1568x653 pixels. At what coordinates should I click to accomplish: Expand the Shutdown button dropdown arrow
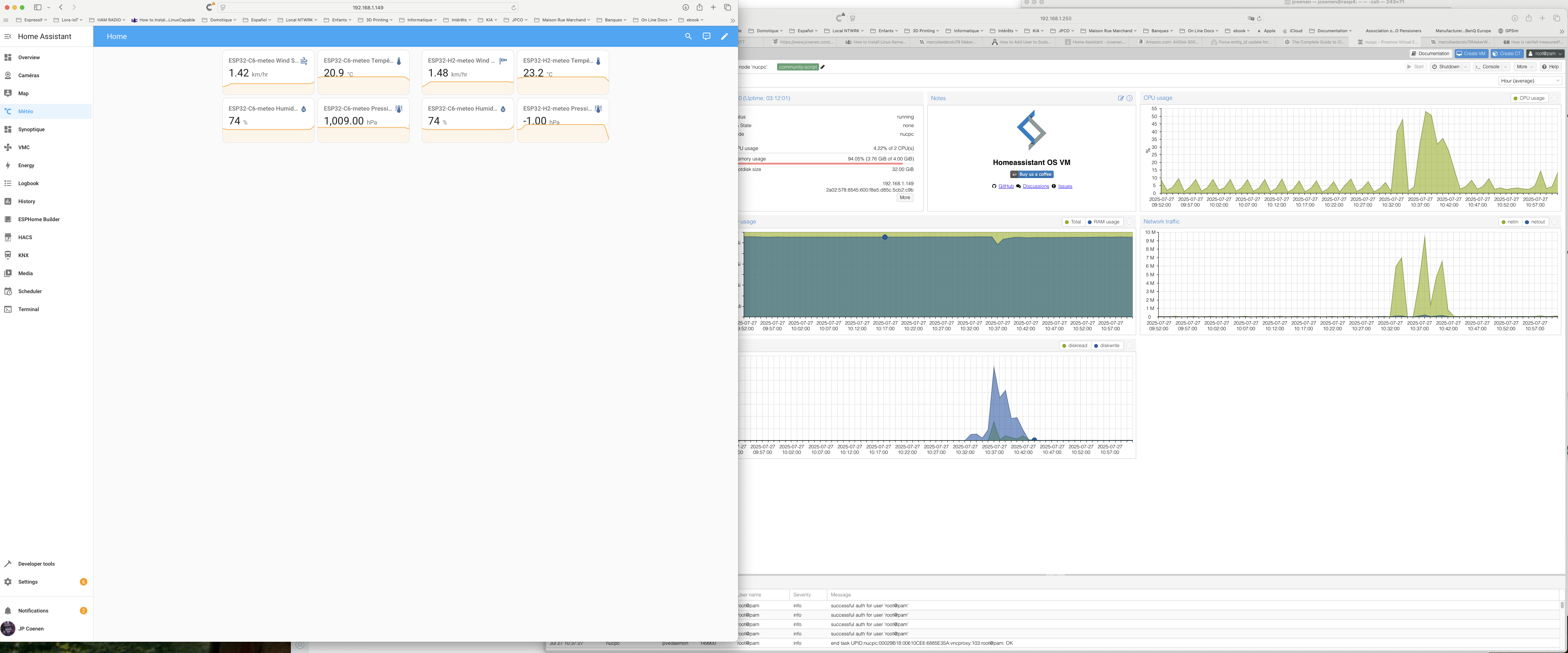(1466, 67)
